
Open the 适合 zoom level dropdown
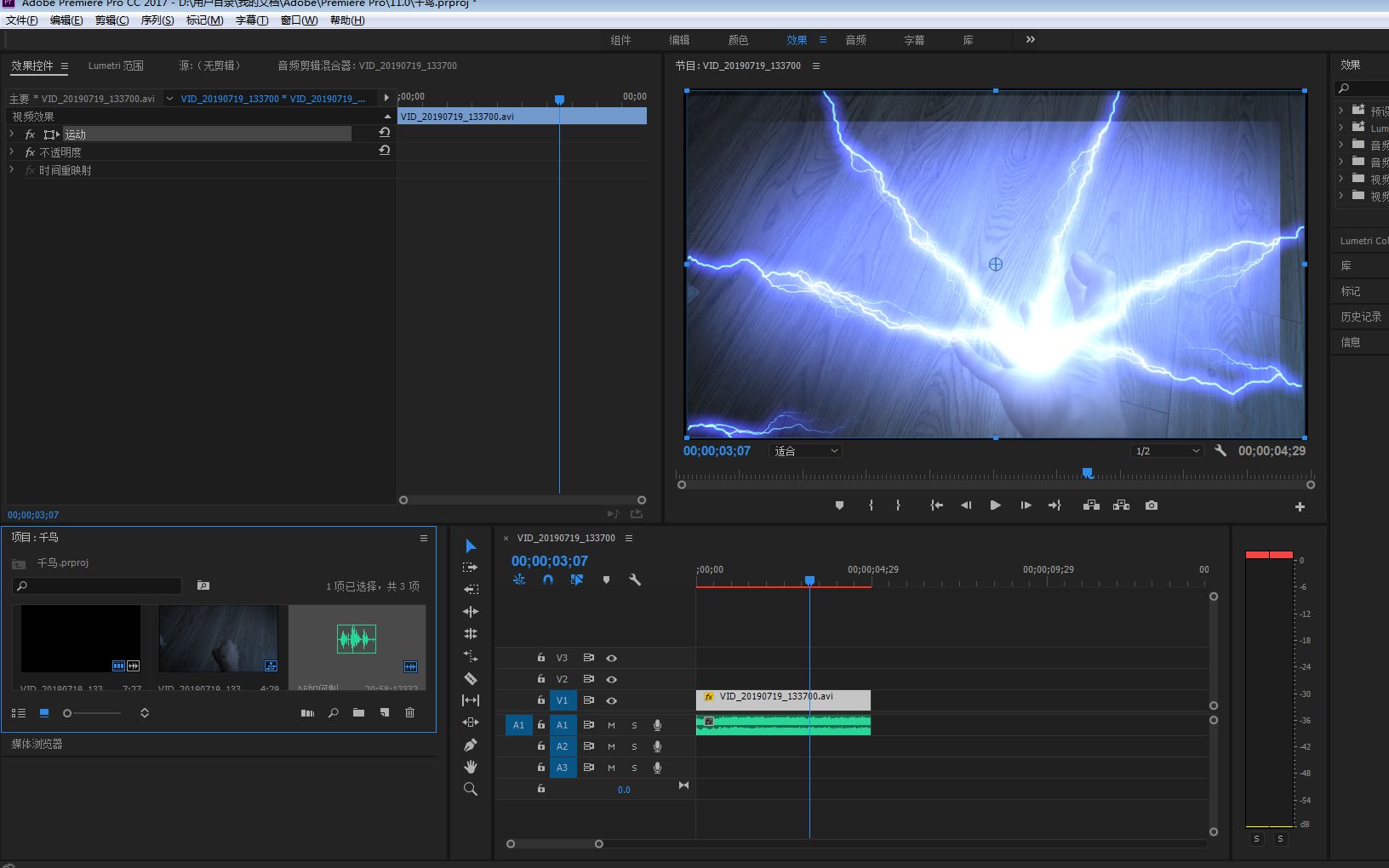pyautogui.click(x=805, y=451)
